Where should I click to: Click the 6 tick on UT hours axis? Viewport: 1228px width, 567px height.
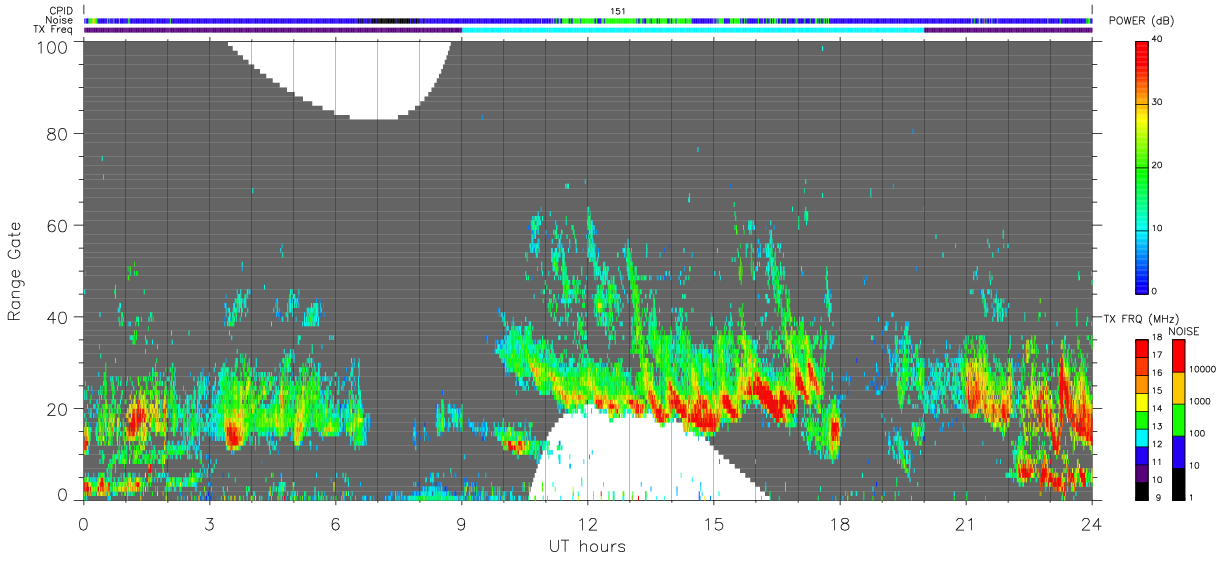coord(335,523)
